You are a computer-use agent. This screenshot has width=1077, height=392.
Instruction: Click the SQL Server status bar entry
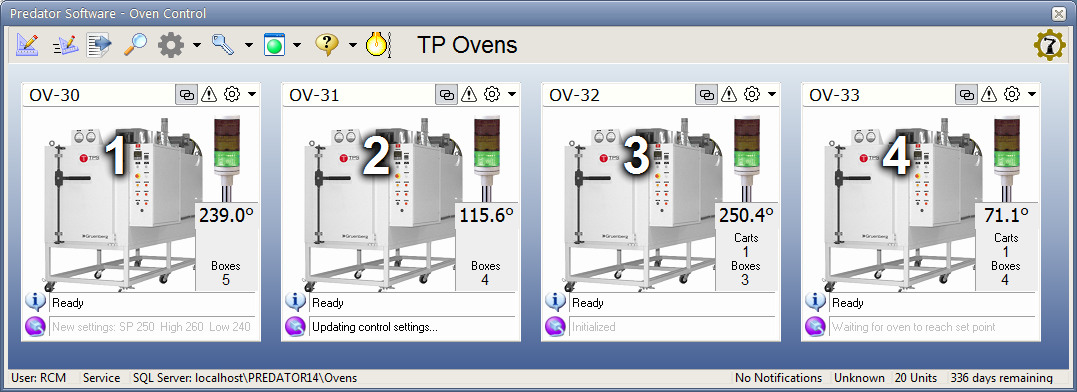click(245, 378)
